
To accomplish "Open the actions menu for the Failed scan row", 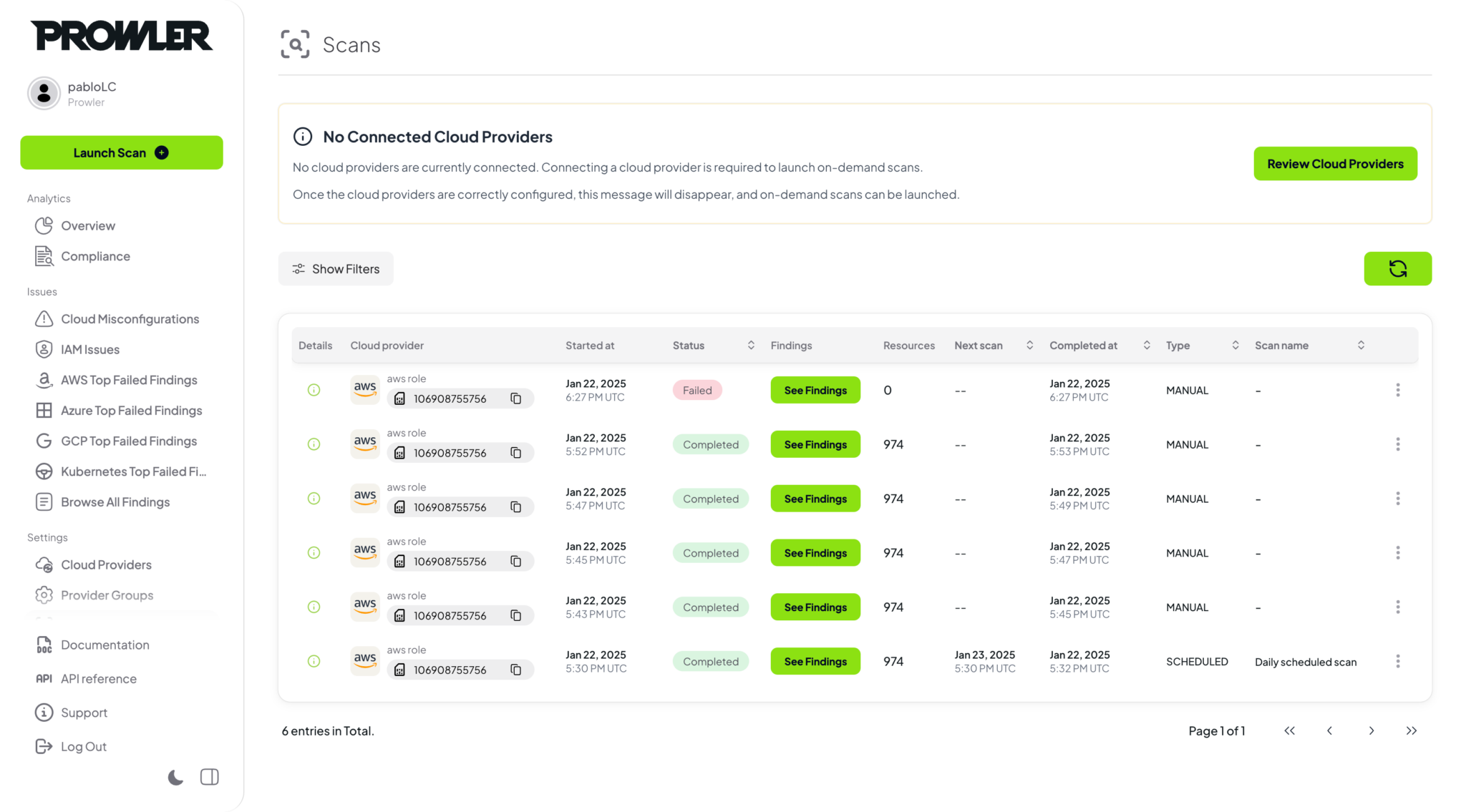I will [x=1397, y=390].
